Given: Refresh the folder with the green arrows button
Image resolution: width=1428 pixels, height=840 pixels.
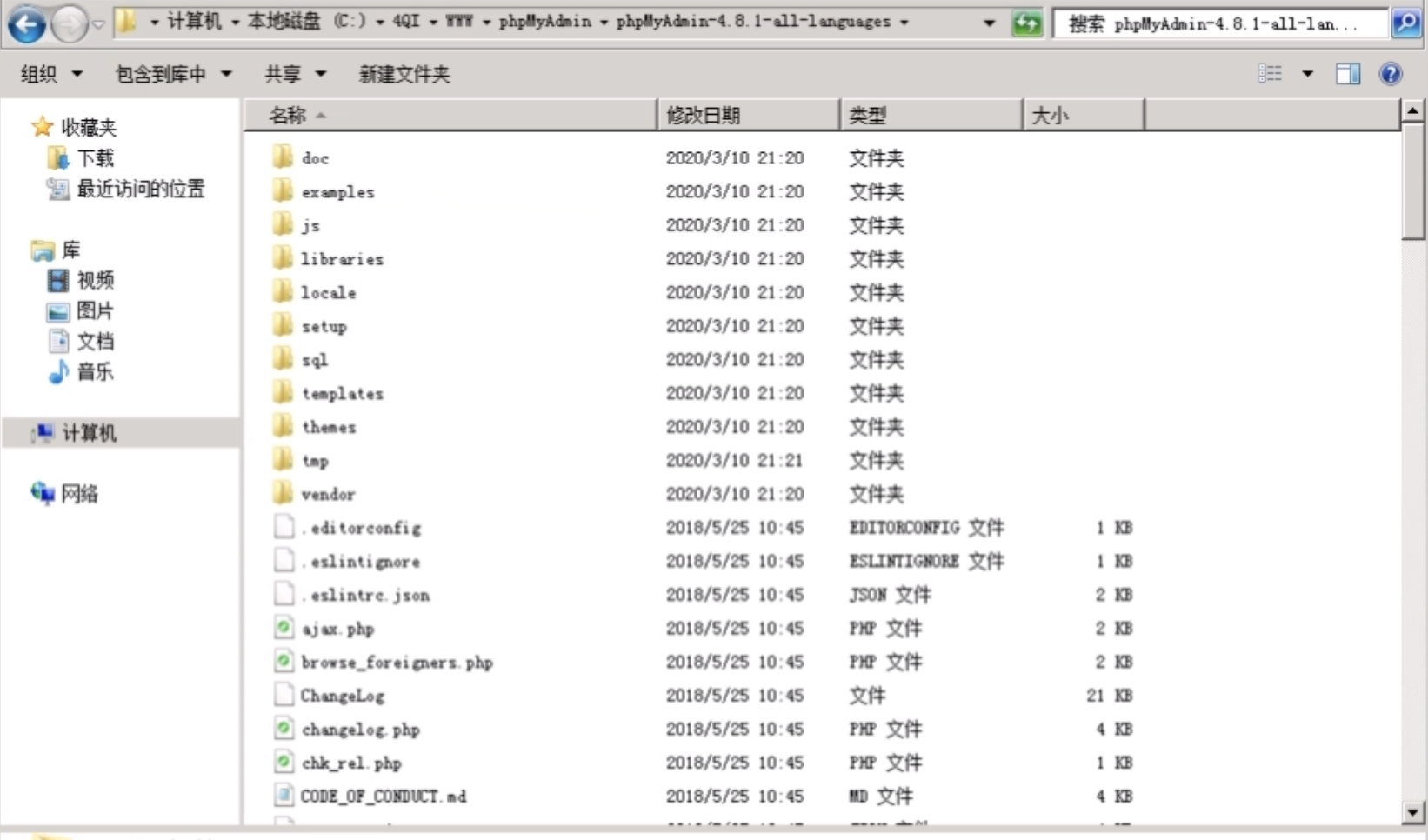Looking at the screenshot, I should [1026, 23].
